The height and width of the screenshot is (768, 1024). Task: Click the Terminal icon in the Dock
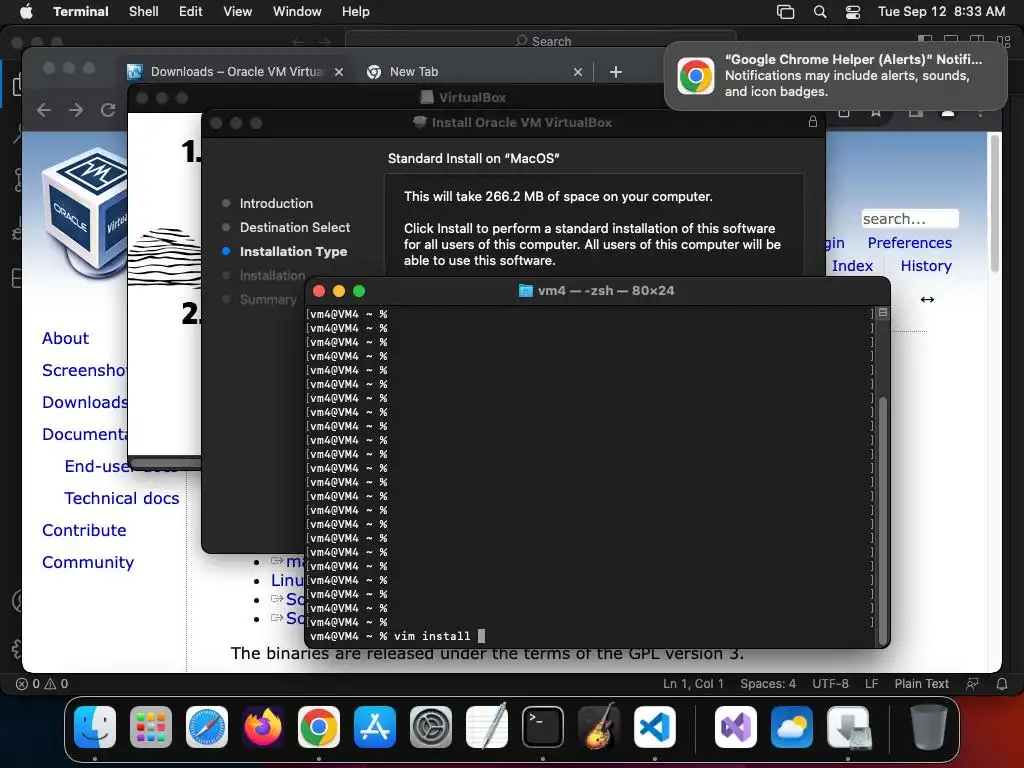pos(543,727)
